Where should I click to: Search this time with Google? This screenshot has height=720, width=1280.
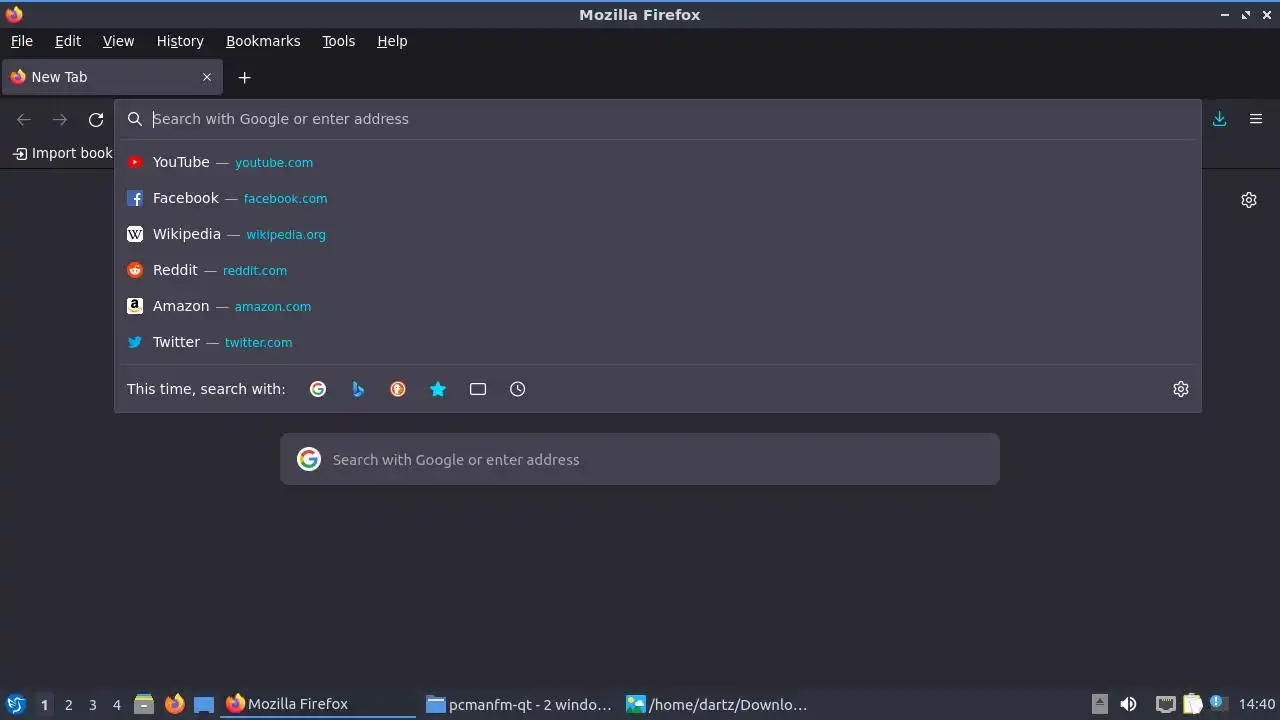pos(318,389)
